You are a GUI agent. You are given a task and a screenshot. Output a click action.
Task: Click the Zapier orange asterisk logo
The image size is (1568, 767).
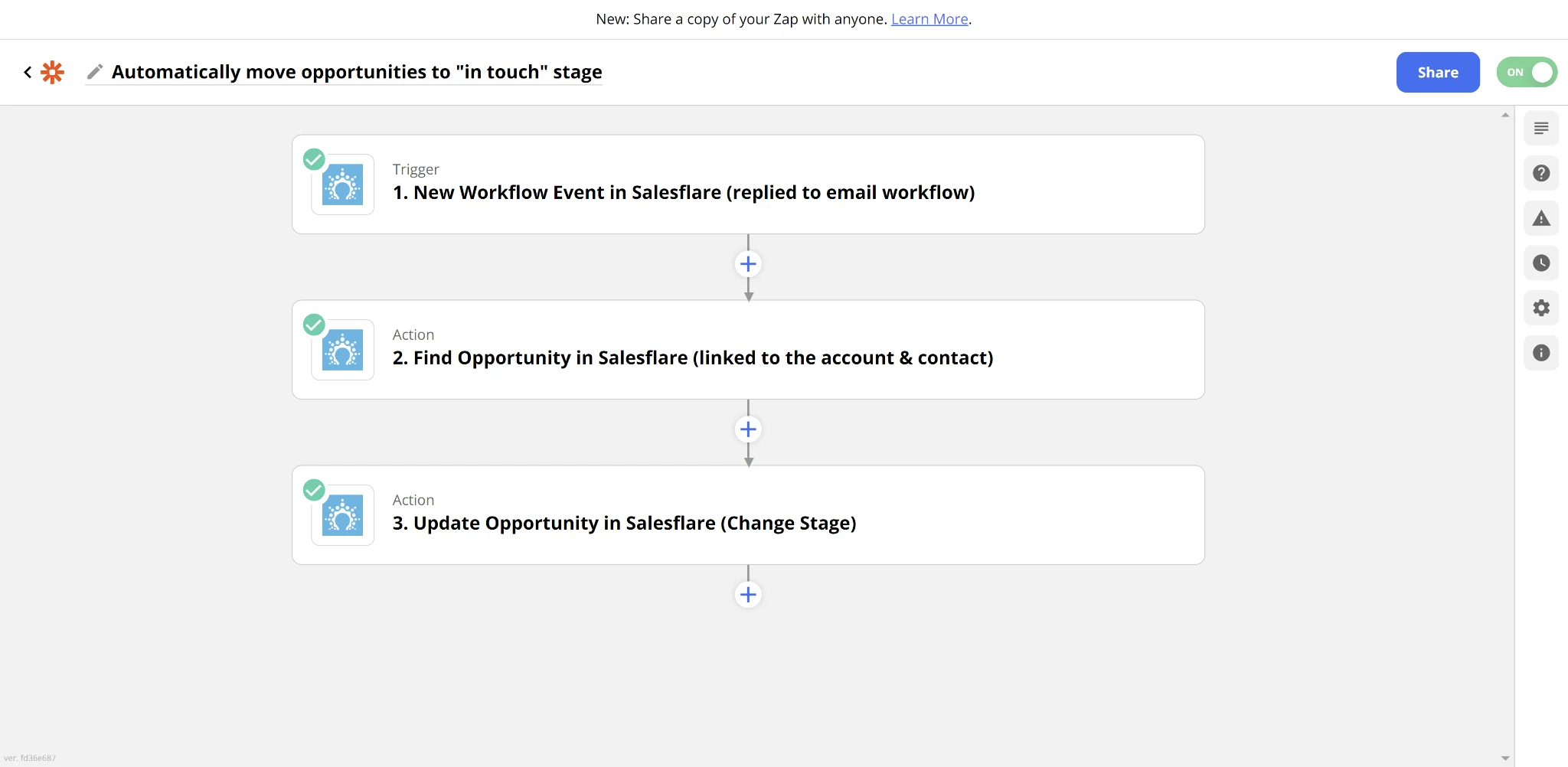(x=52, y=72)
